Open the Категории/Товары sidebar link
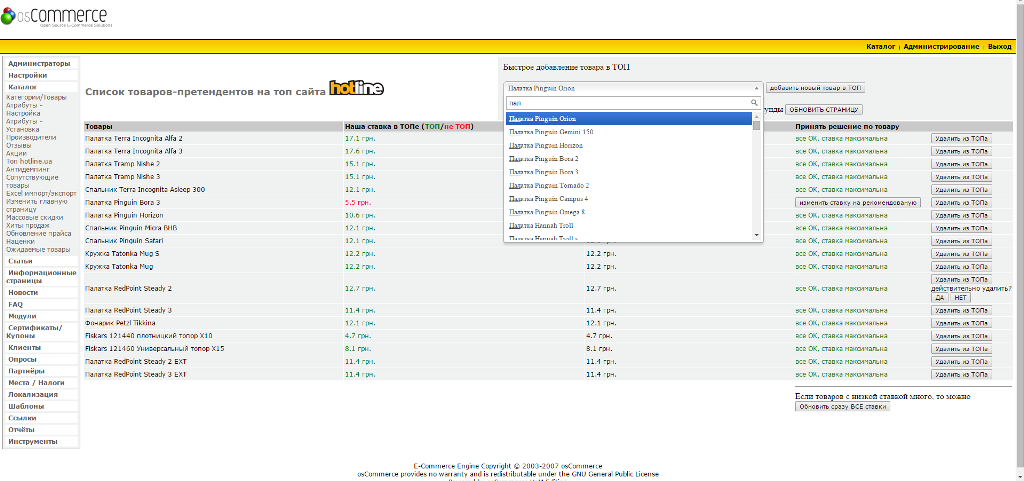1024x481 pixels. click(37, 98)
